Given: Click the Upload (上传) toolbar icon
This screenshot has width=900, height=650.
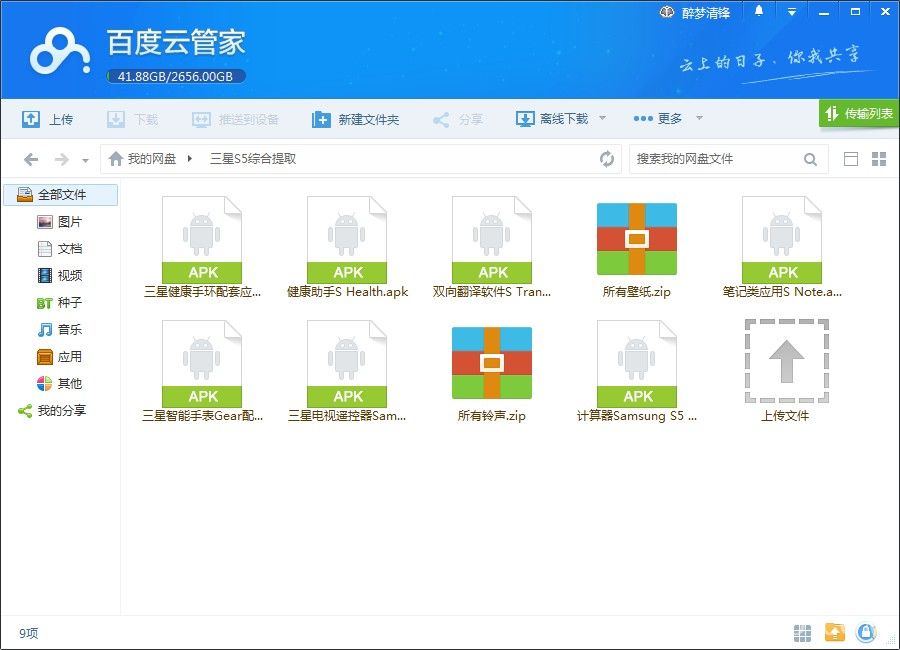Looking at the screenshot, I should pyautogui.click(x=30, y=119).
